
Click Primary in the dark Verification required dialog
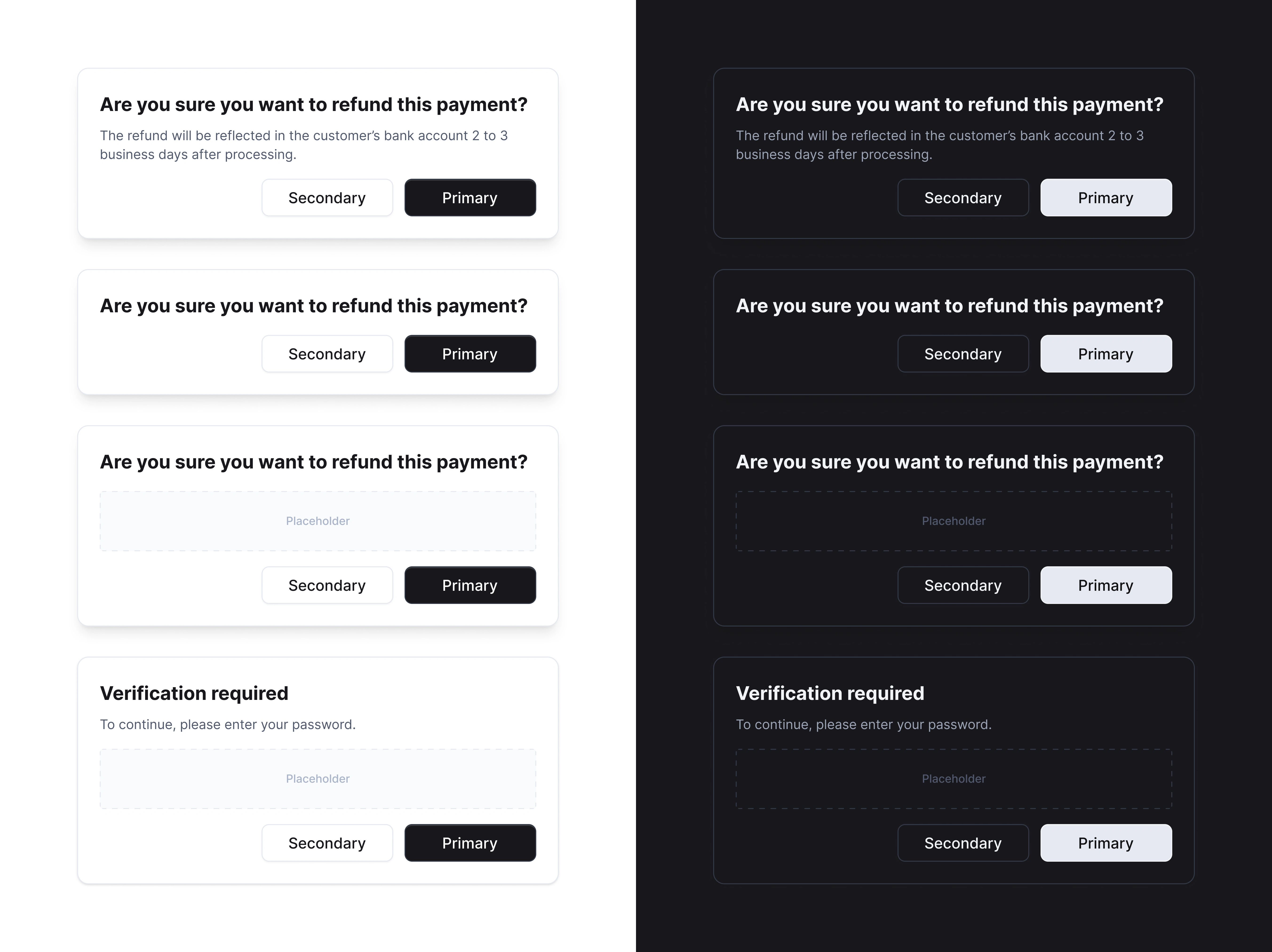1106,843
